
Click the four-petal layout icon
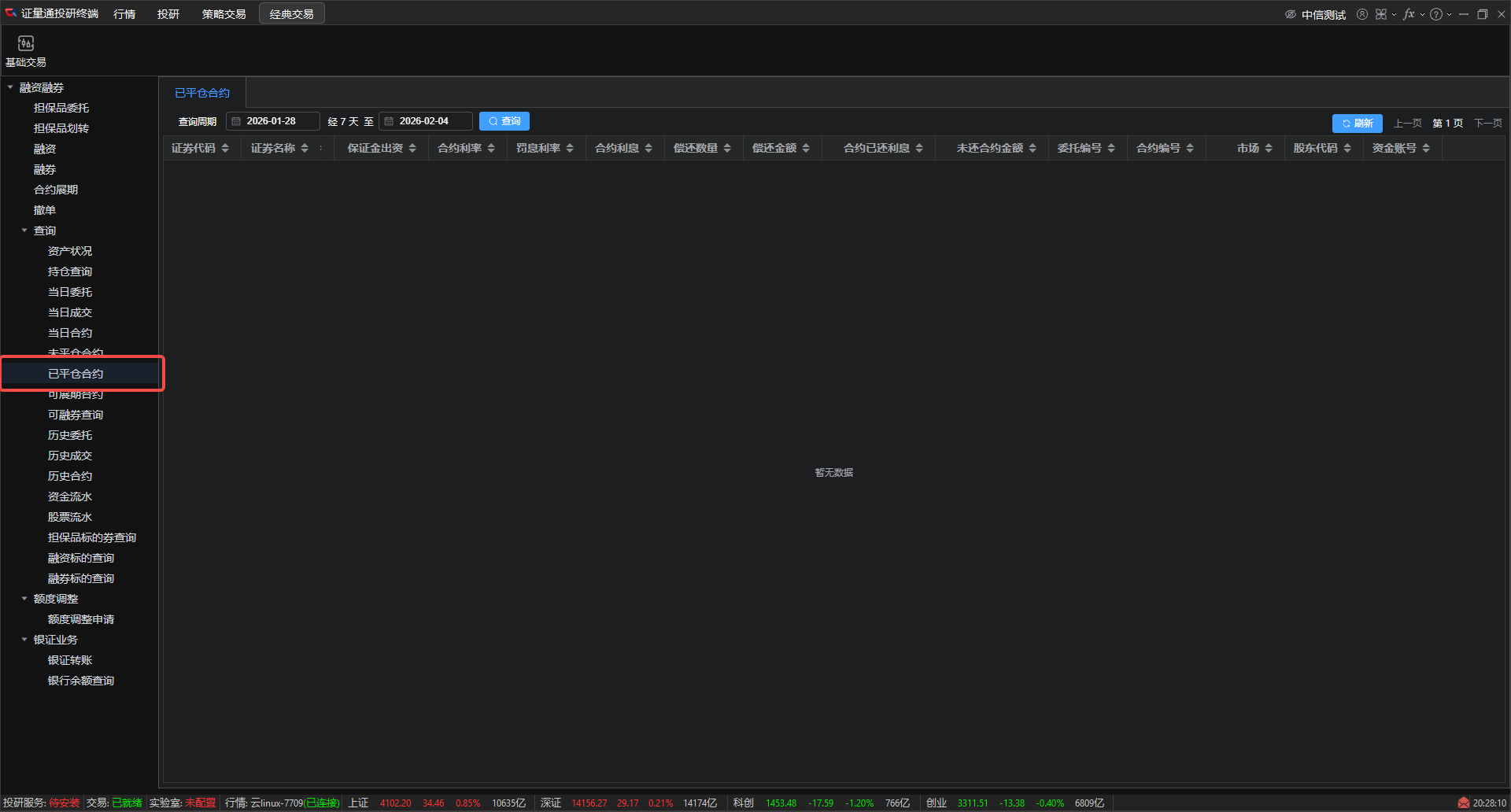point(1381,14)
